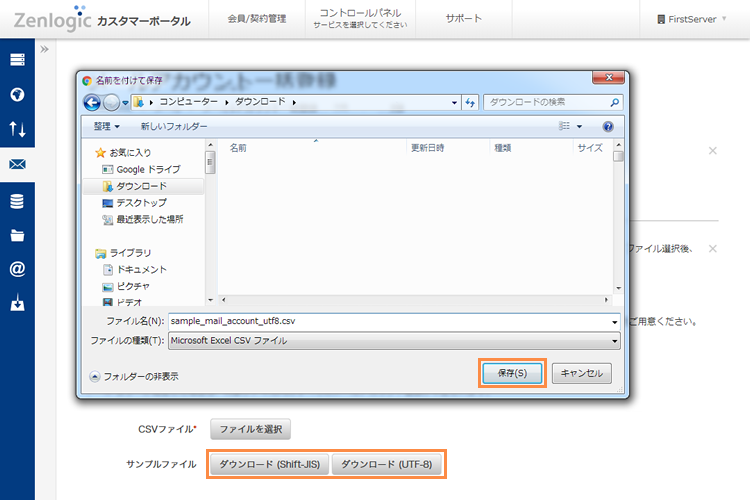
Task: Open the ファイルの種類 dropdown
Action: point(394,341)
